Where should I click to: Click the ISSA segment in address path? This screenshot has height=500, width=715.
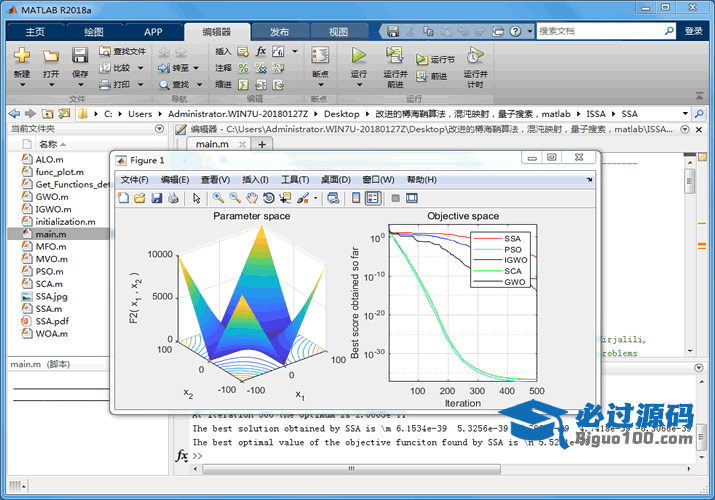pos(596,114)
